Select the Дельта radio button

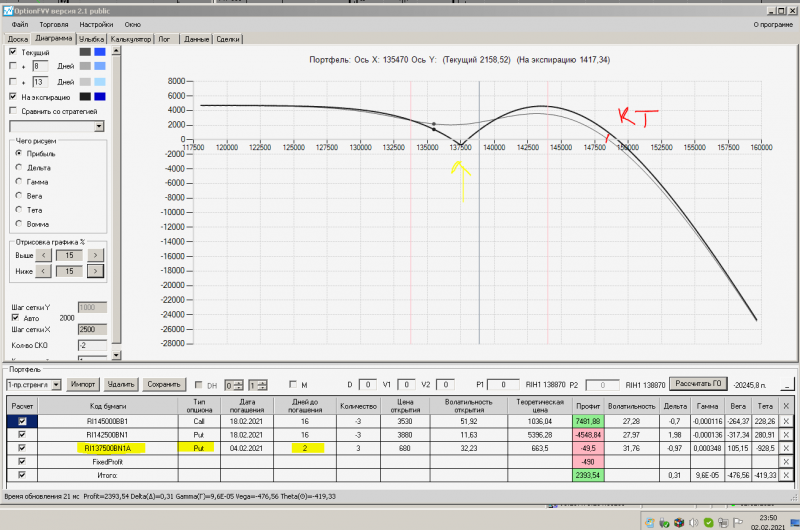pyautogui.click(x=19, y=167)
